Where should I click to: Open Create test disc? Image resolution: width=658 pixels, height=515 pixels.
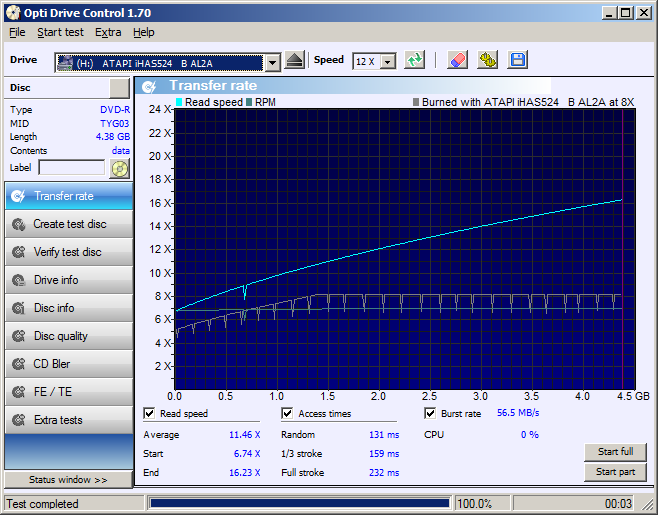pos(69,224)
